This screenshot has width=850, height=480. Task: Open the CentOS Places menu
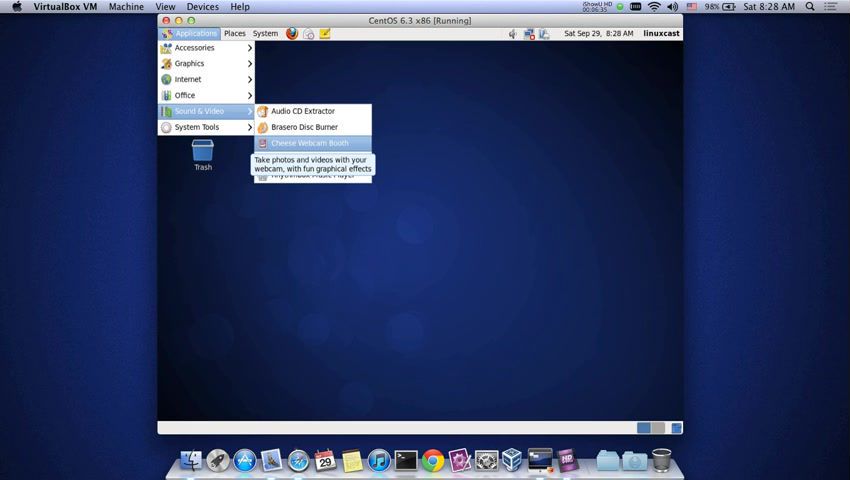[x=235, y=34]
